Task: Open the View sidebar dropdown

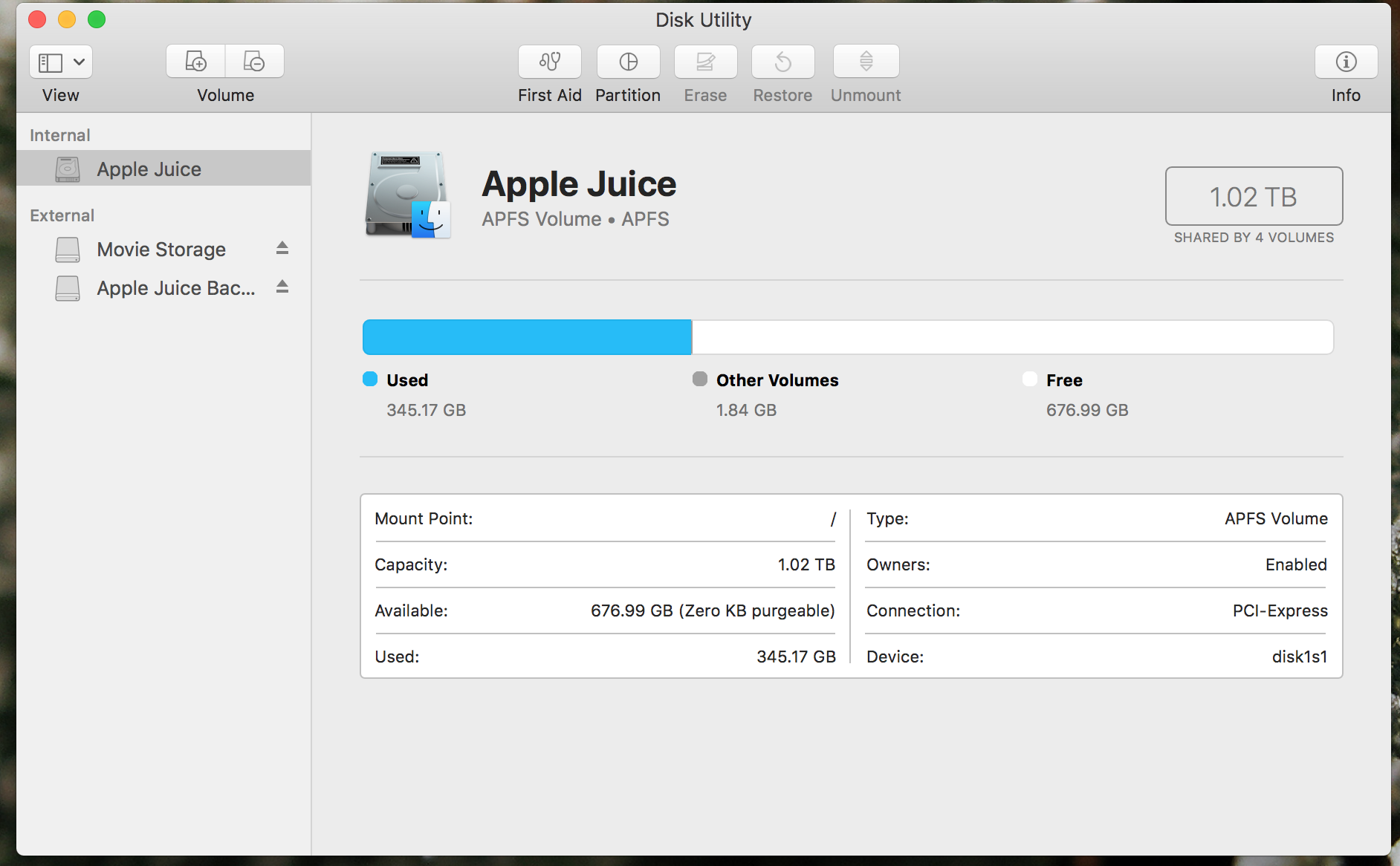Action: [x=61, y=62]
